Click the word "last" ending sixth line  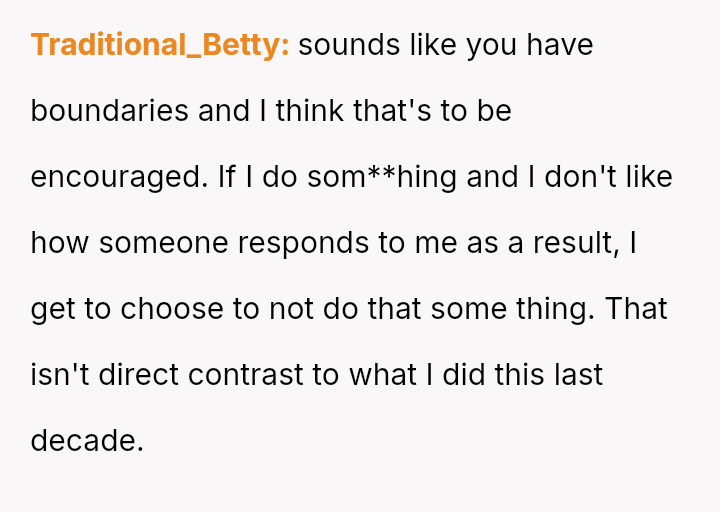(582, 375)
